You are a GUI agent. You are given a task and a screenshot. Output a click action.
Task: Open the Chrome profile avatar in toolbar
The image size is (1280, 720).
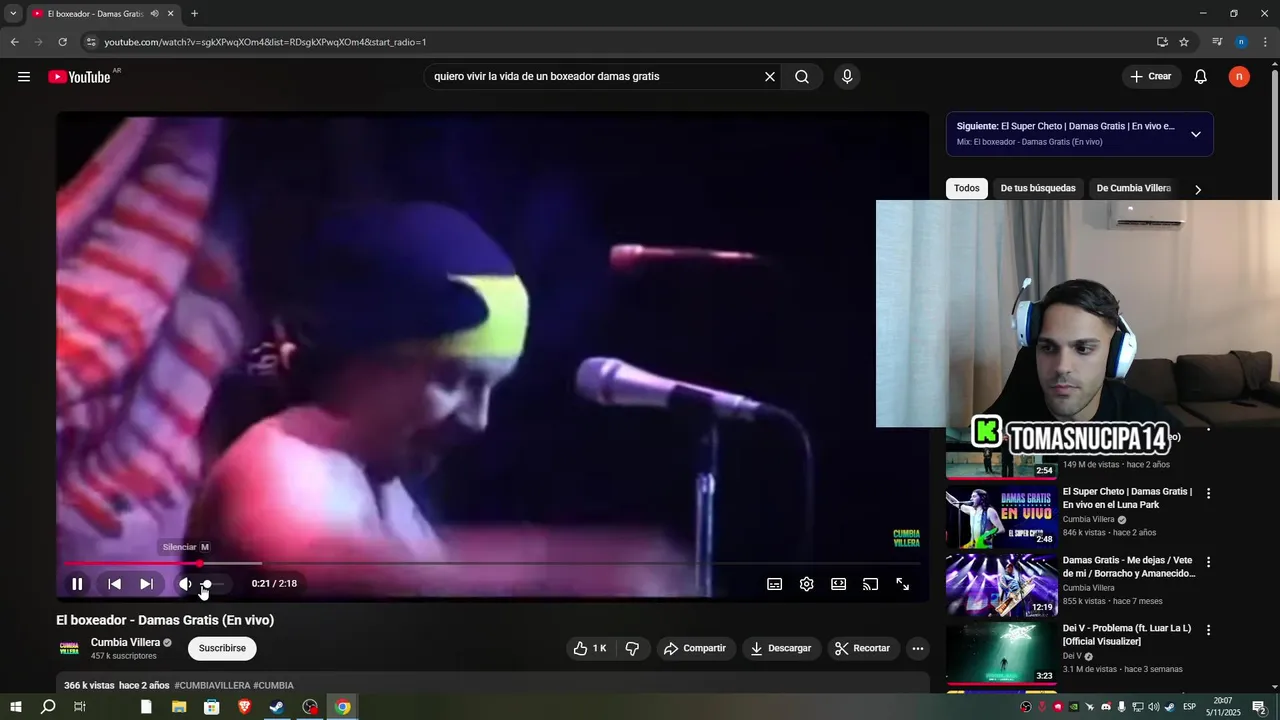[x=1241, y=42]
